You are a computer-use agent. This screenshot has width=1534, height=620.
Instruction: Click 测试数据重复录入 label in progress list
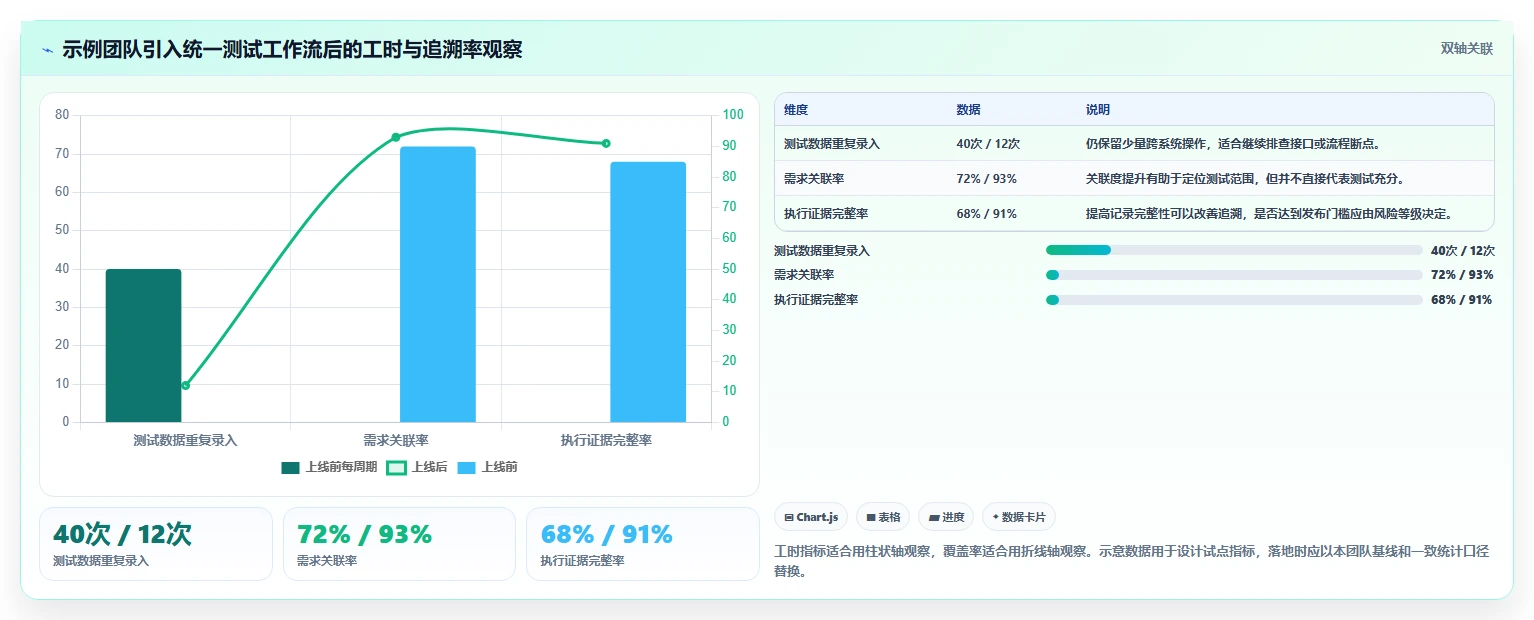[x=822, y=250]
